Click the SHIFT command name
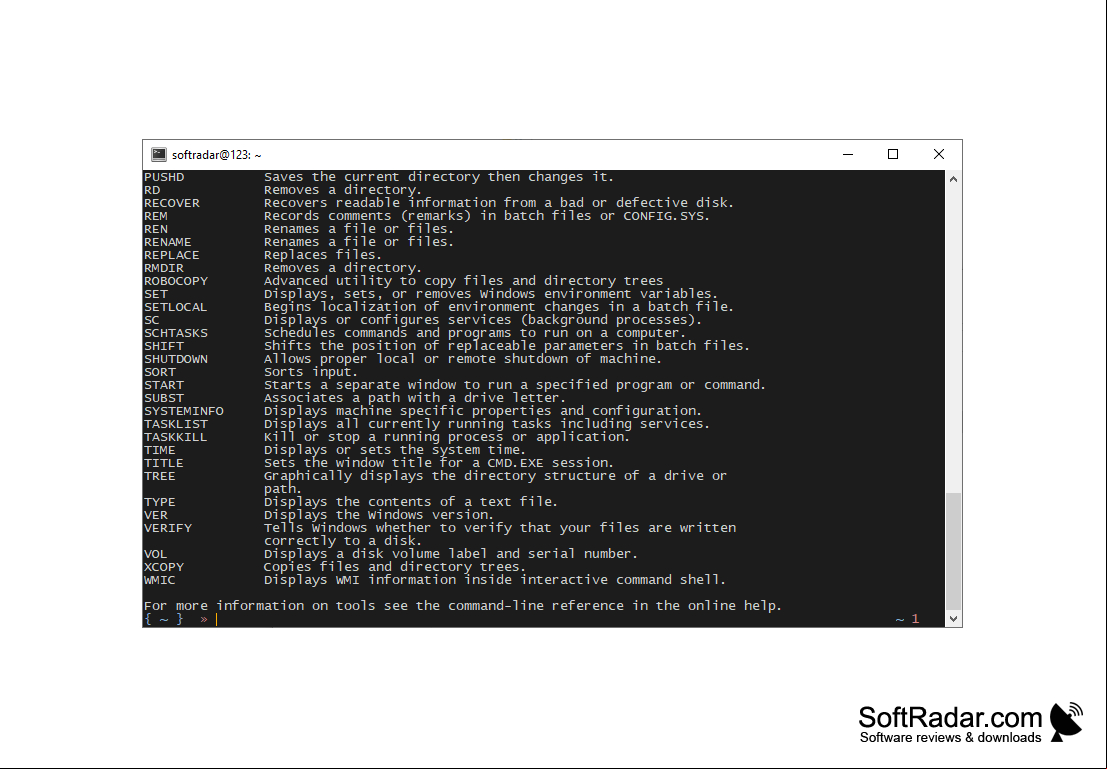This screenshot has height=769, width=1107. pyautogui.click(x=164, y=346)
